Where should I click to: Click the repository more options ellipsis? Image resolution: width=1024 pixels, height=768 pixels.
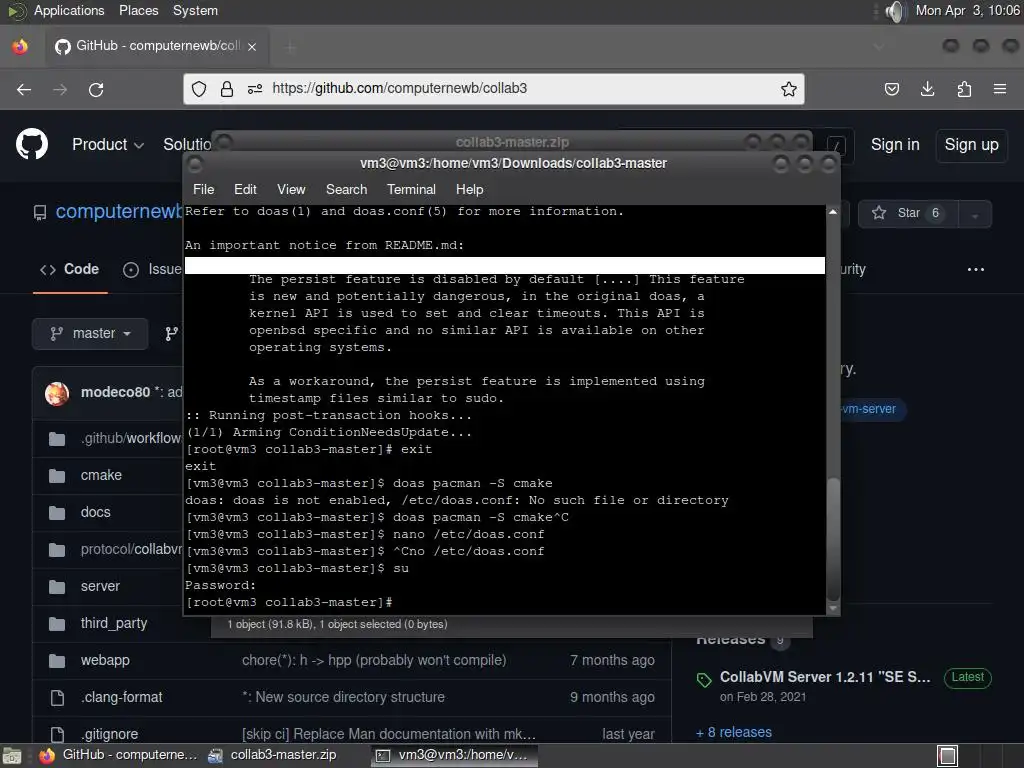tap(976, 270)
